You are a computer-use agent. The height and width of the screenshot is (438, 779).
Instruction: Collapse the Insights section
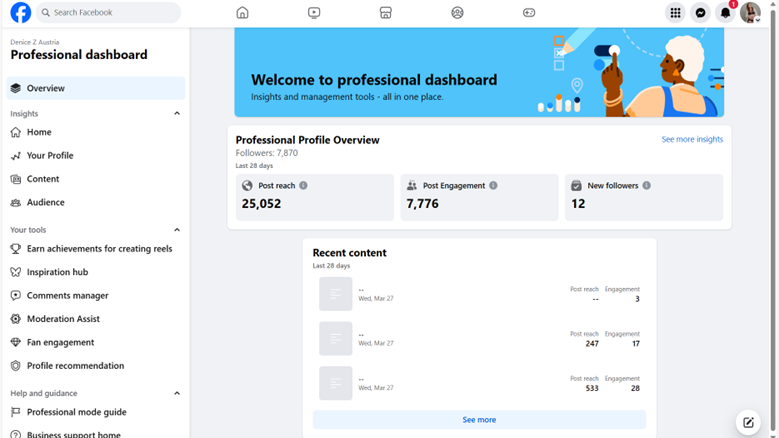click(x=177, y=114)
